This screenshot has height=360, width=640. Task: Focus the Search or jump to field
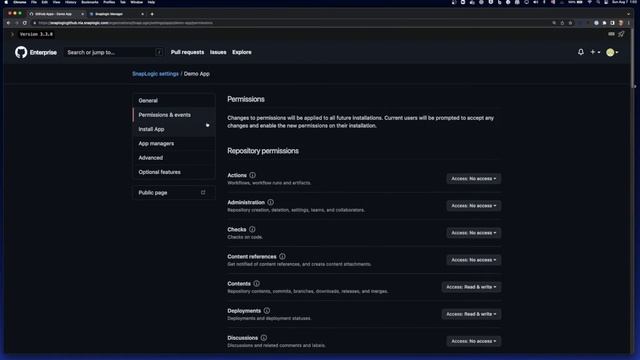coord(113,52)
